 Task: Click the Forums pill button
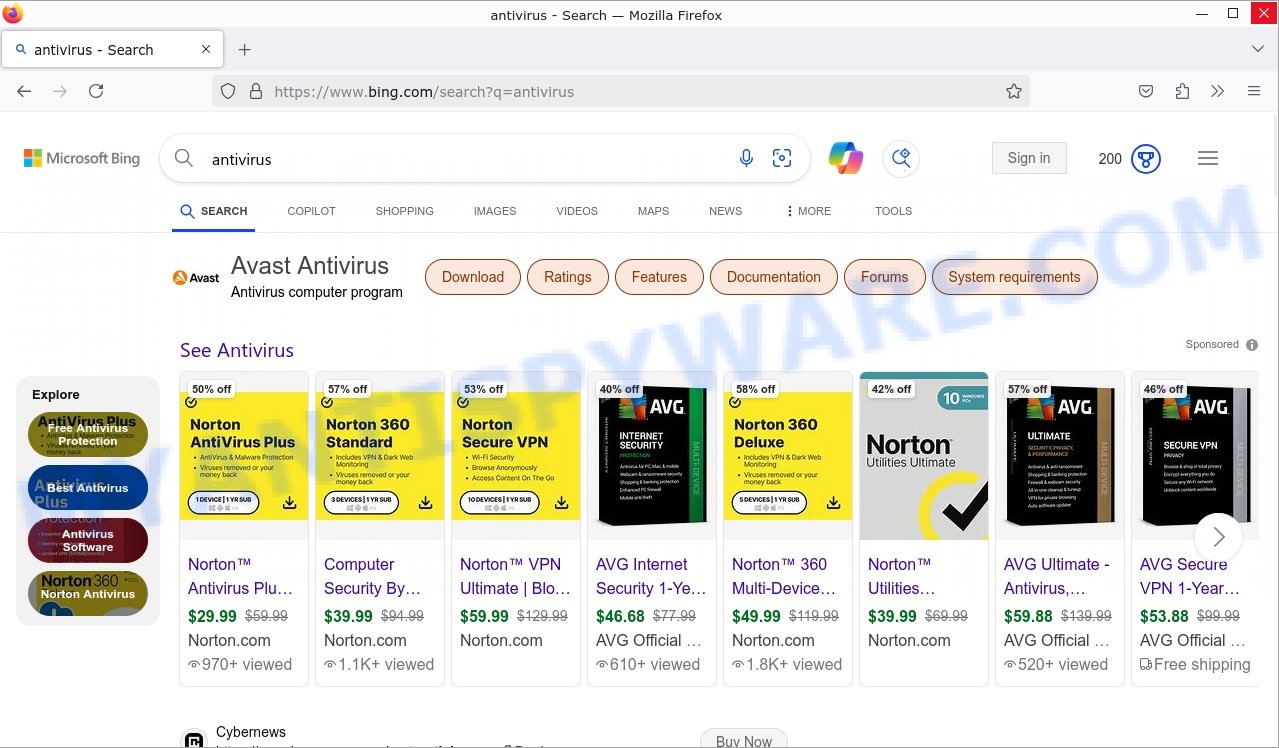(x=885, y=277)
